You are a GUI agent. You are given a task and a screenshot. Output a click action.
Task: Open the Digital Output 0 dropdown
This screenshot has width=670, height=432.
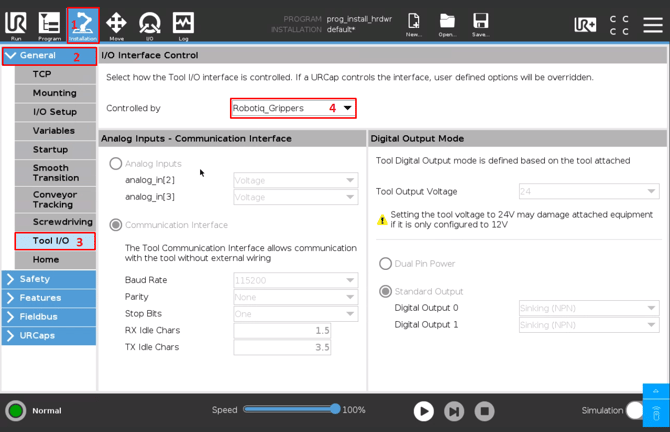pyautogui.click(x=589, y=308)
